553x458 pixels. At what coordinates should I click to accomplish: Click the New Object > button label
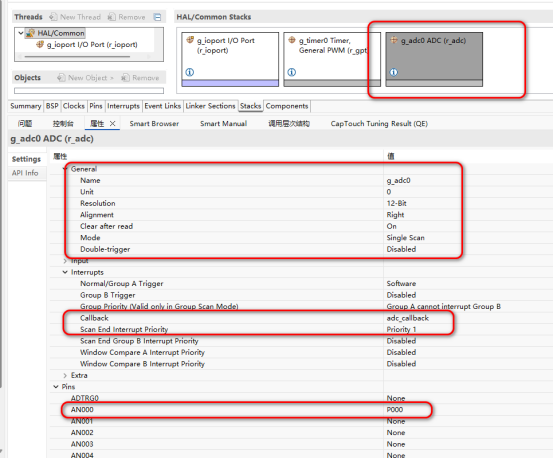click(x=91, y=78)
